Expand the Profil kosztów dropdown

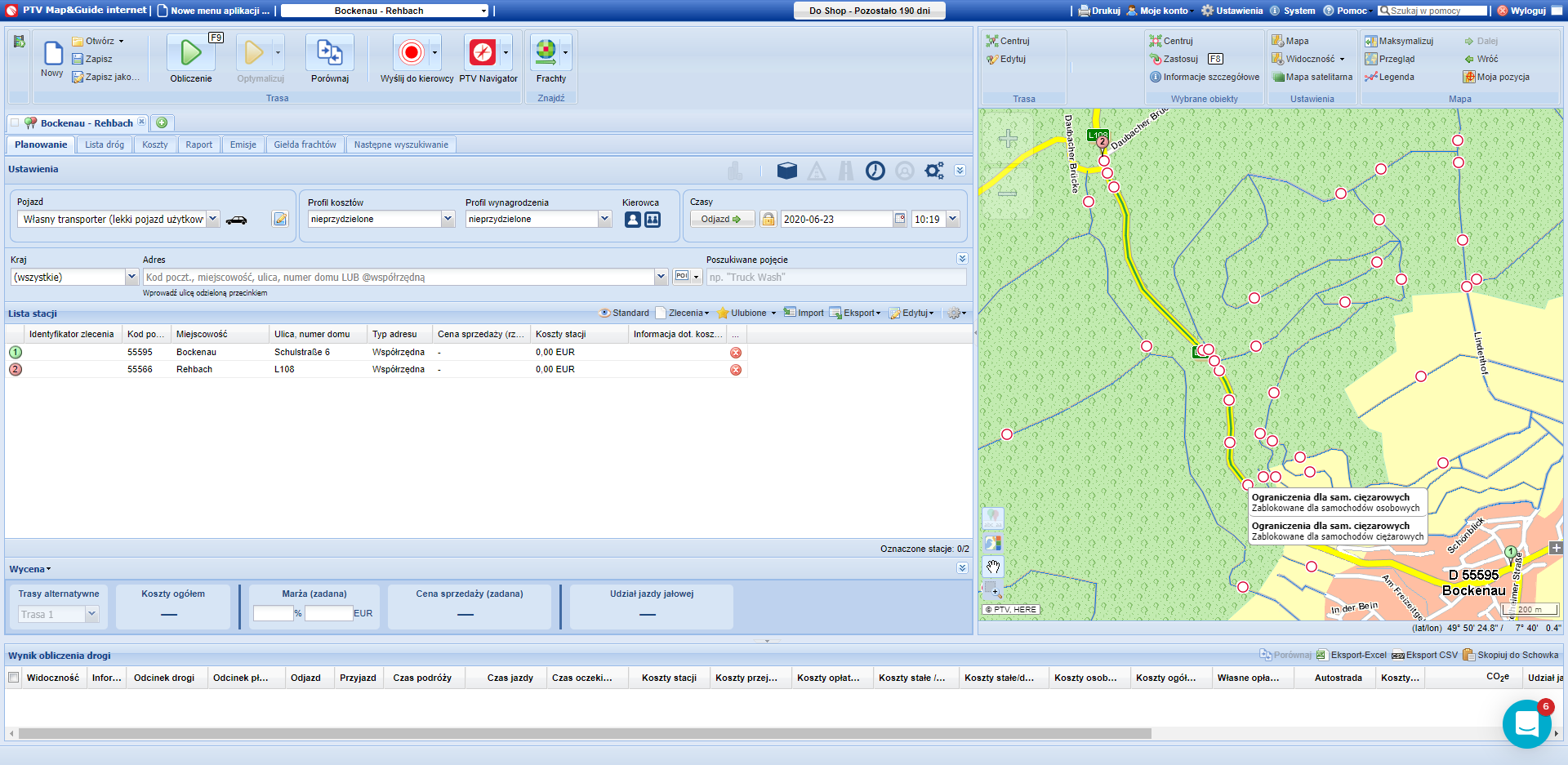(448, 219)
